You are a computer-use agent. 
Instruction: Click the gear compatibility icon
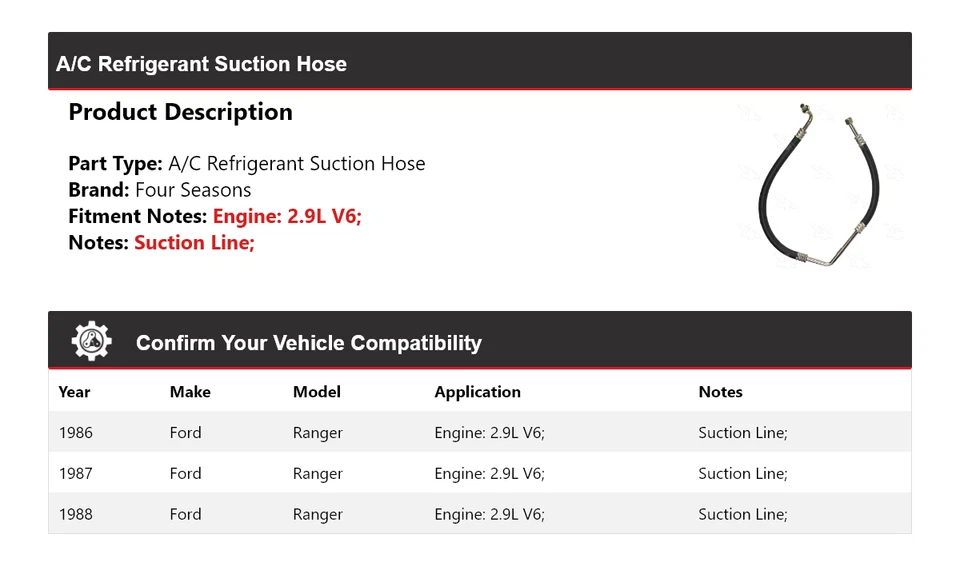click(x=91, y=342)
